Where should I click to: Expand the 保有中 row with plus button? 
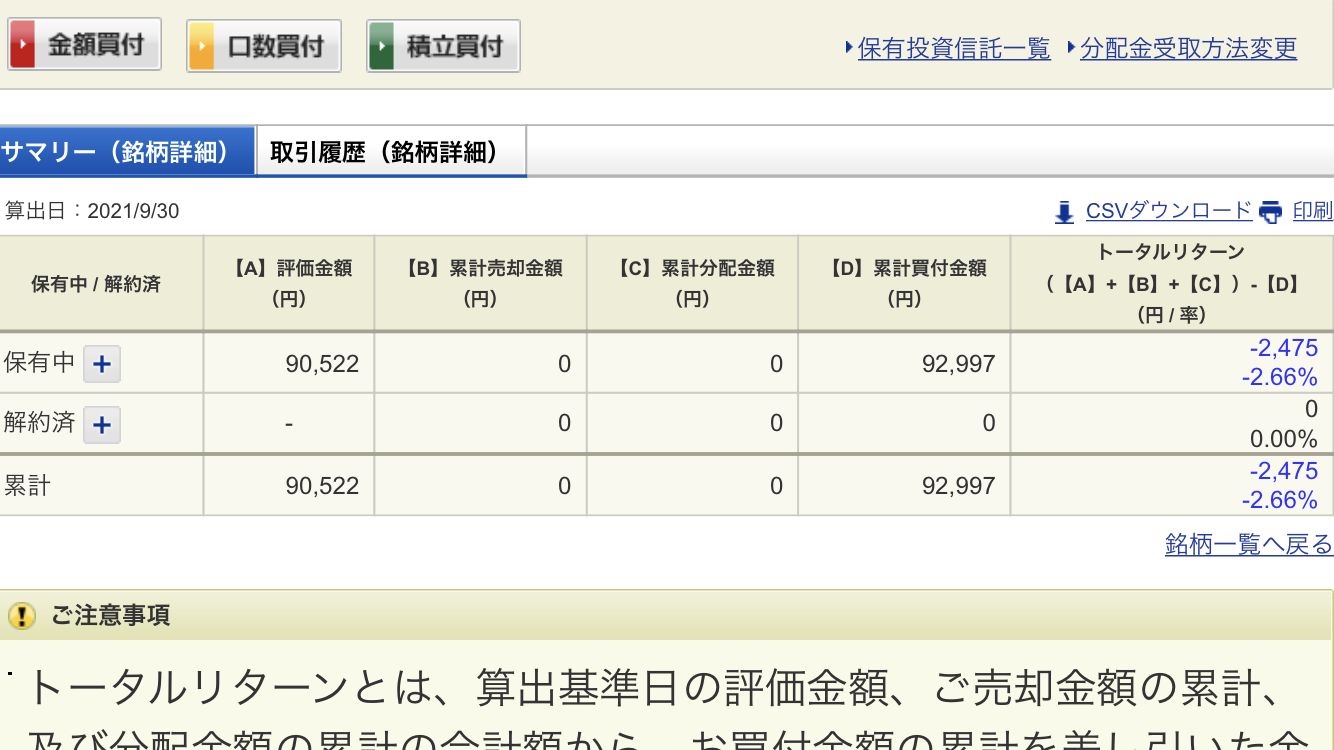coord(101,364)
